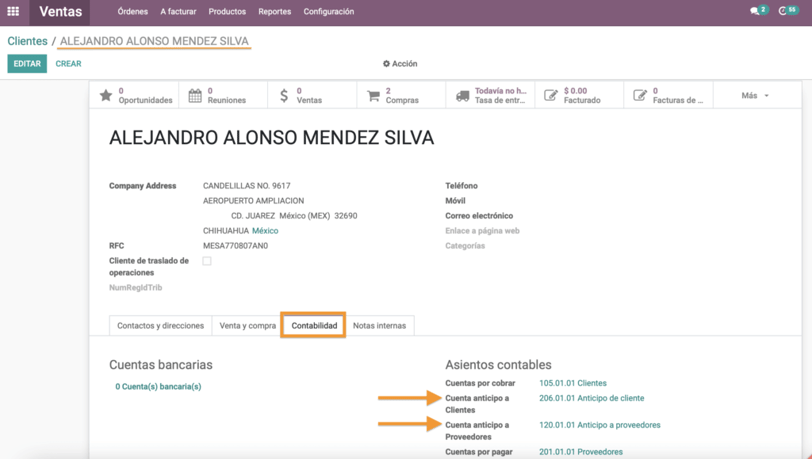This screenshot has height=459, width=812.
Task: Open account 201.01.01 Proveedores
Action: click(581, 452)
